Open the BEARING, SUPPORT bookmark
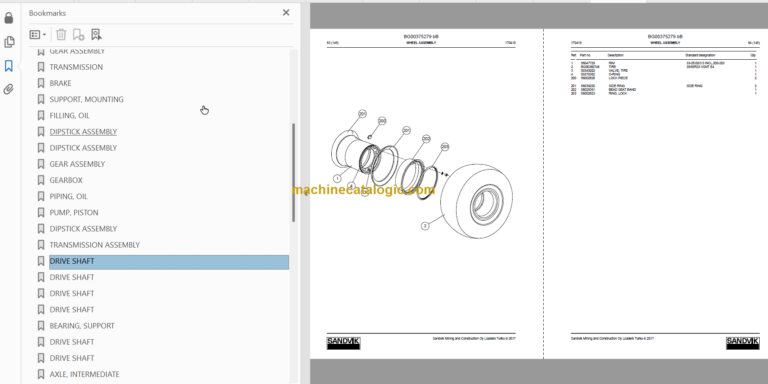This screenshot has width=768, height=384. (82, 326)
